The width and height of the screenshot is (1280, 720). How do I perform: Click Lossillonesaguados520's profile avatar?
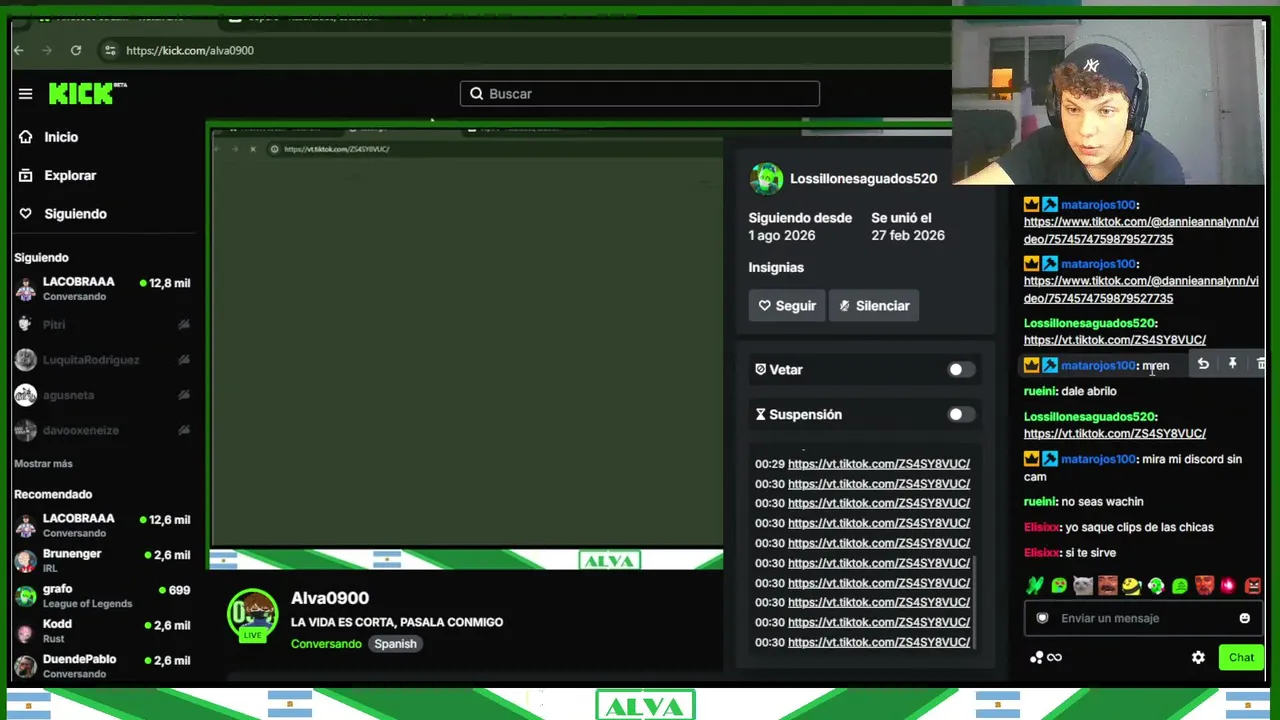pos(766,179)
